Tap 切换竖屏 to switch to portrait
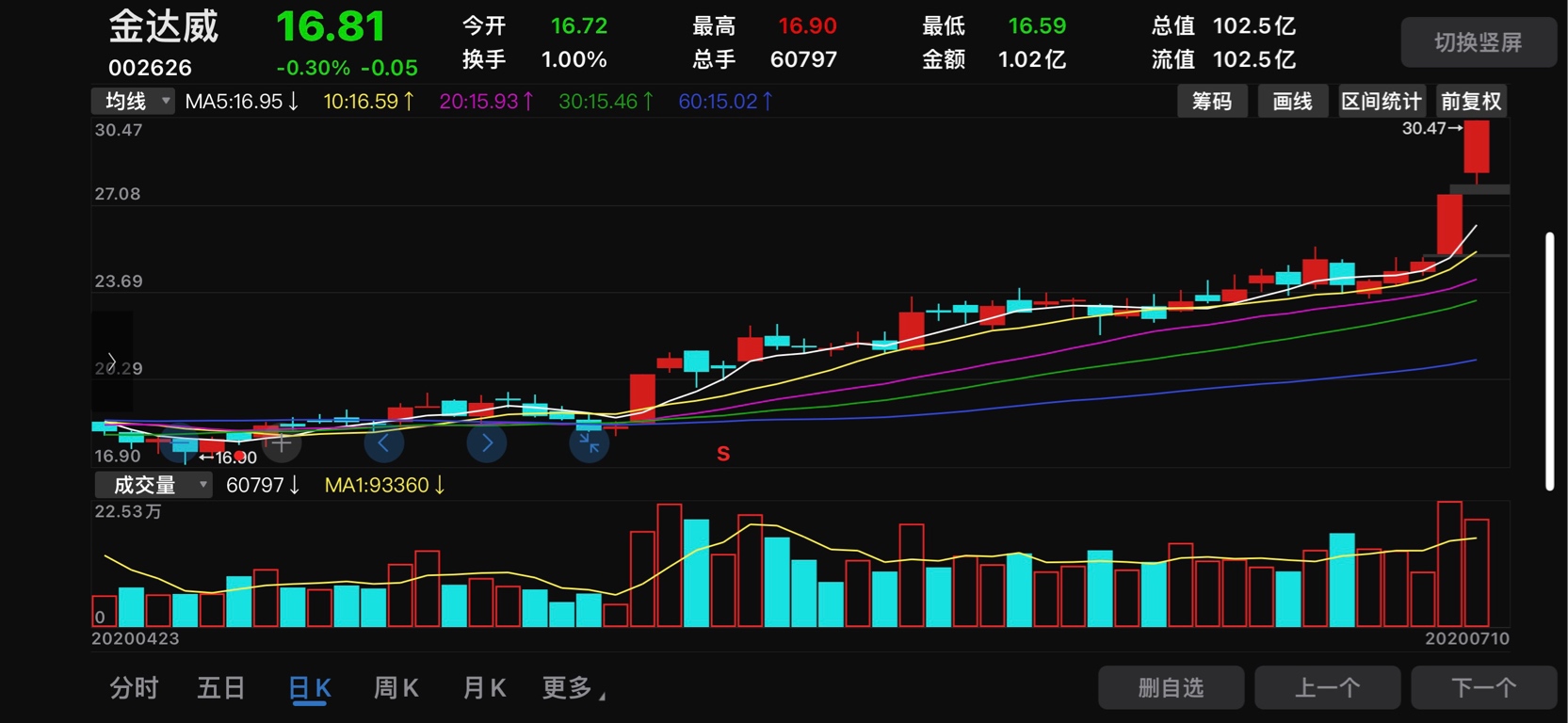Viewport: 1568px width, 723px height. [x=1479, y=42]
